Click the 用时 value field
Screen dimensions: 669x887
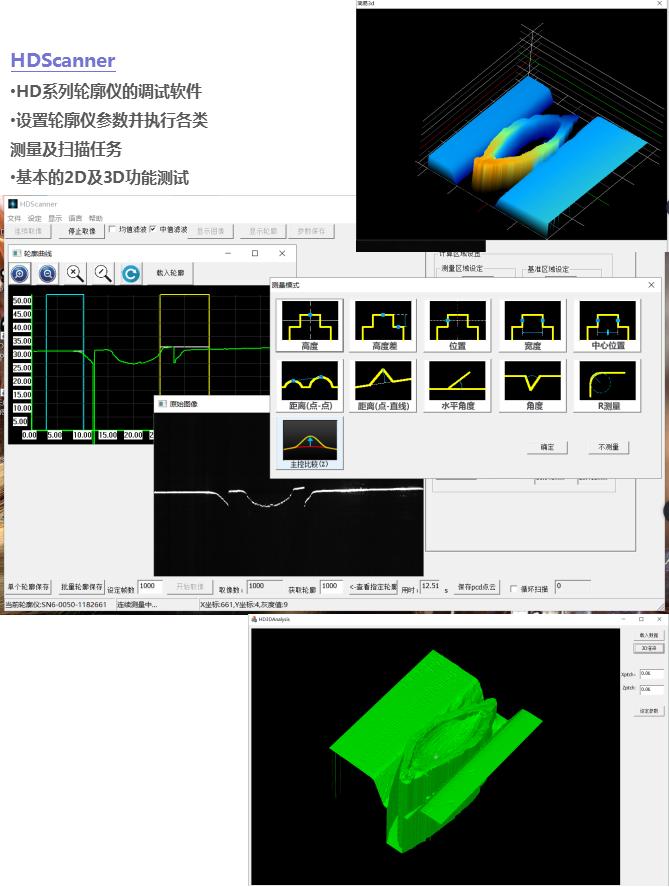[x=430, y=587]
